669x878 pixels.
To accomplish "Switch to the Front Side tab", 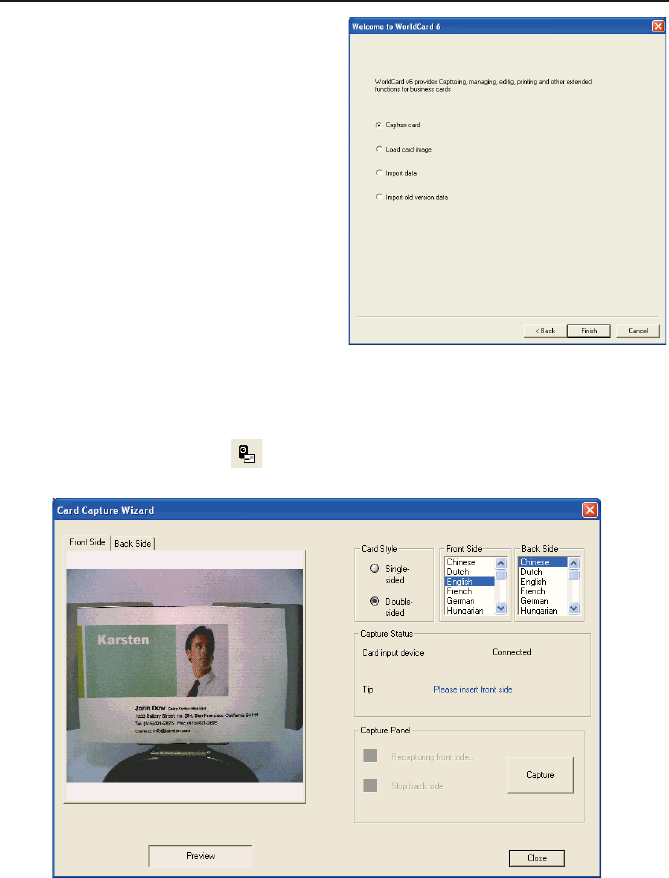I will point(87,542).
